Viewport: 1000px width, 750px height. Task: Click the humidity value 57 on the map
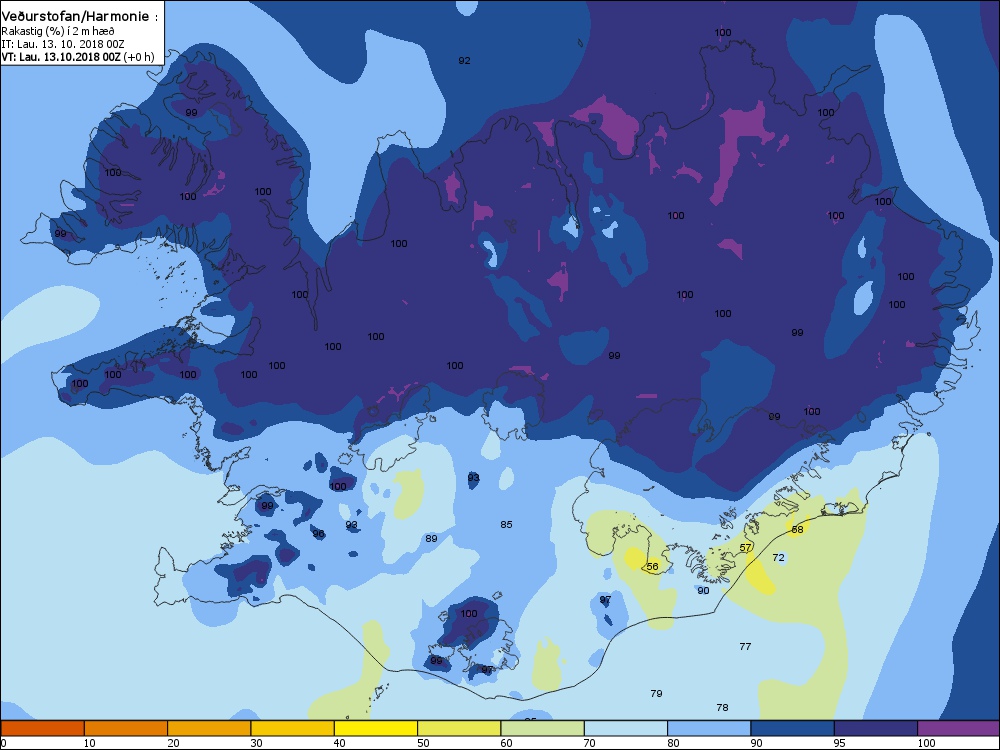click(746, 548)
